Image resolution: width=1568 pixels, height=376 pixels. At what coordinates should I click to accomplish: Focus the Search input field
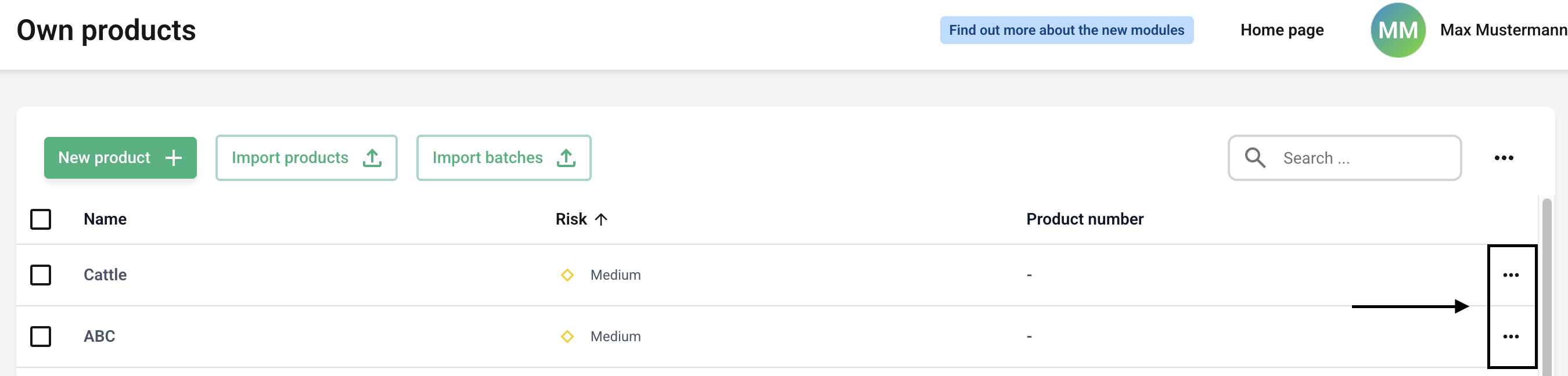1364,158
